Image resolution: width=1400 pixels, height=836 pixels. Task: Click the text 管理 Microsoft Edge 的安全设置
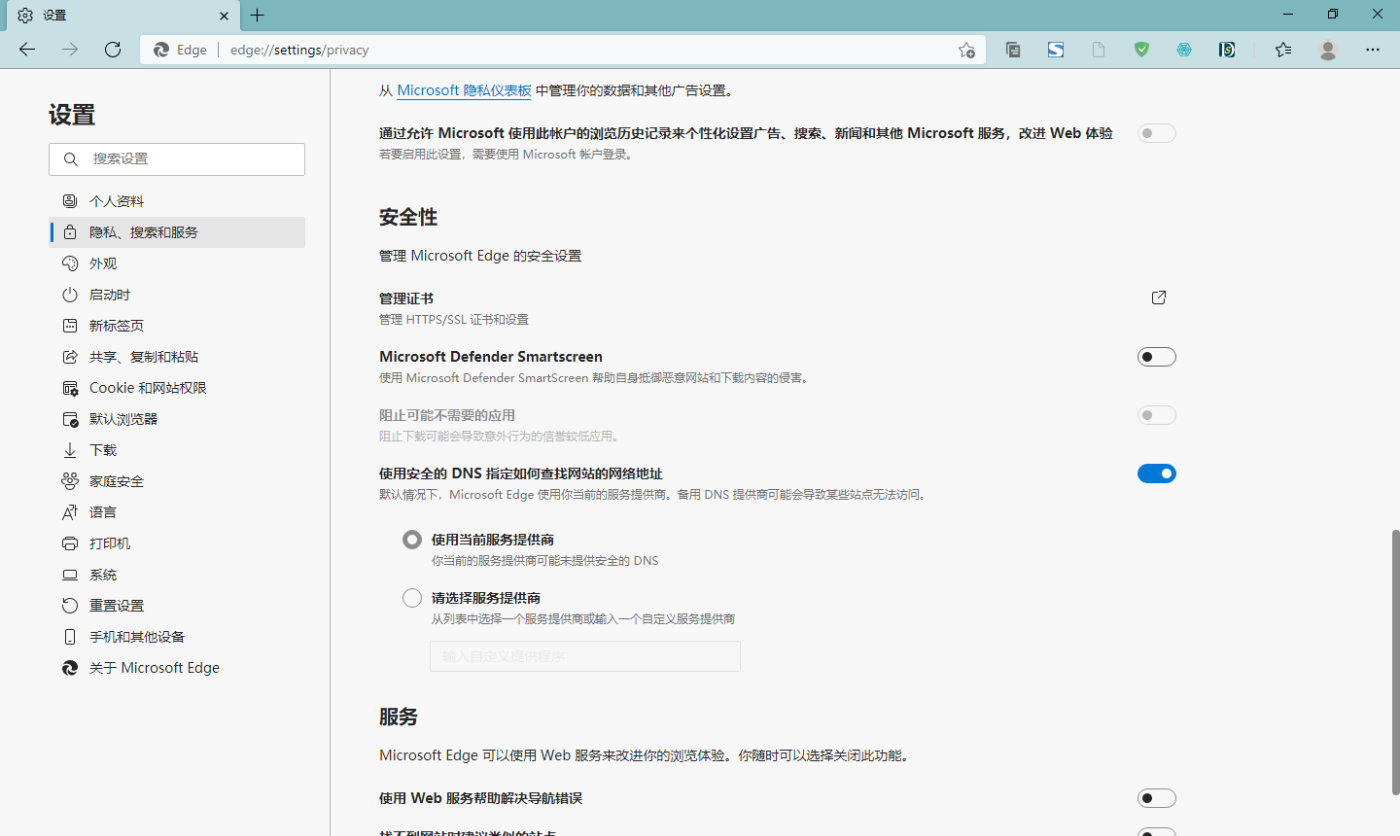pyautogui.click(x=480, y=256)
